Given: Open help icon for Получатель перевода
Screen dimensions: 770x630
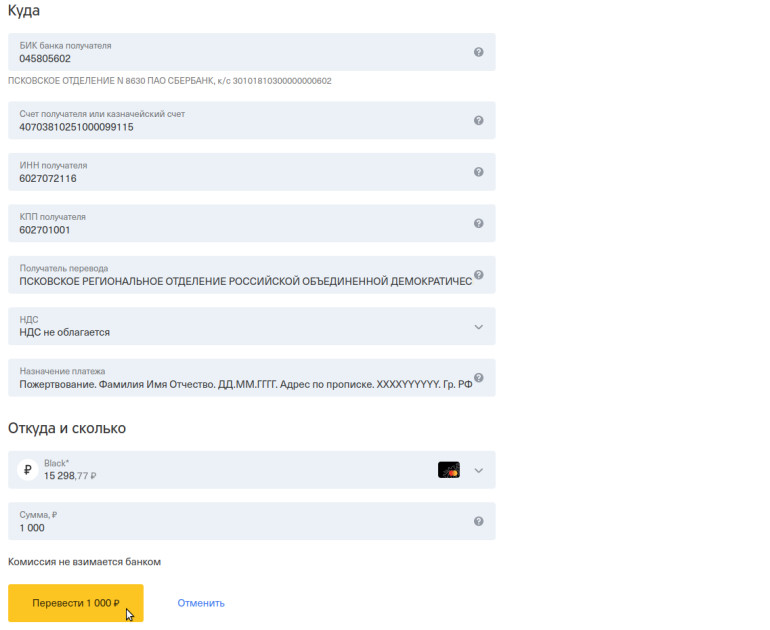Looking at the screenshot, I should tap(478, 274).
